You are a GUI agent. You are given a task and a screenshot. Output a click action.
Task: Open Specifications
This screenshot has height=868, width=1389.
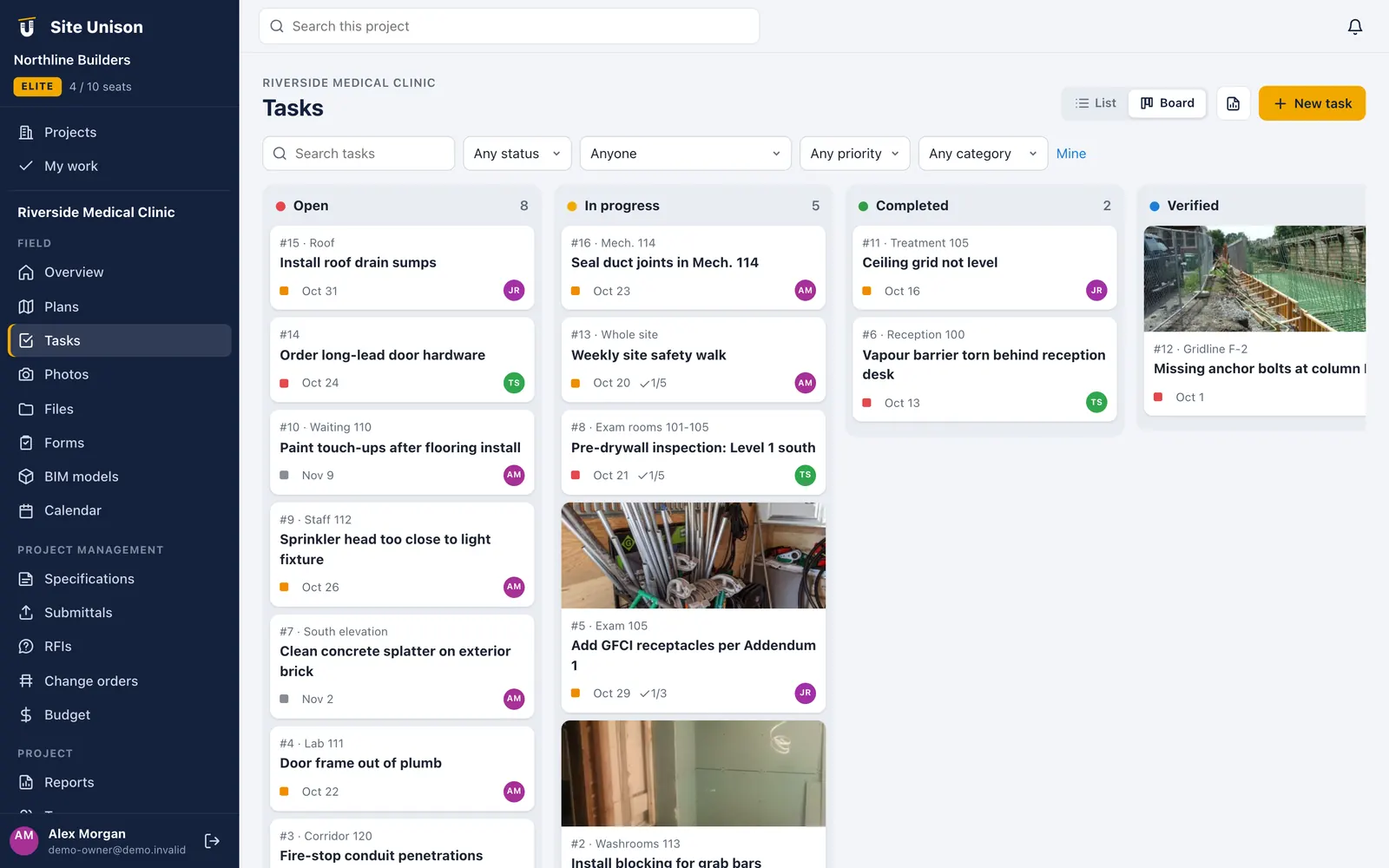pos(120,579)
